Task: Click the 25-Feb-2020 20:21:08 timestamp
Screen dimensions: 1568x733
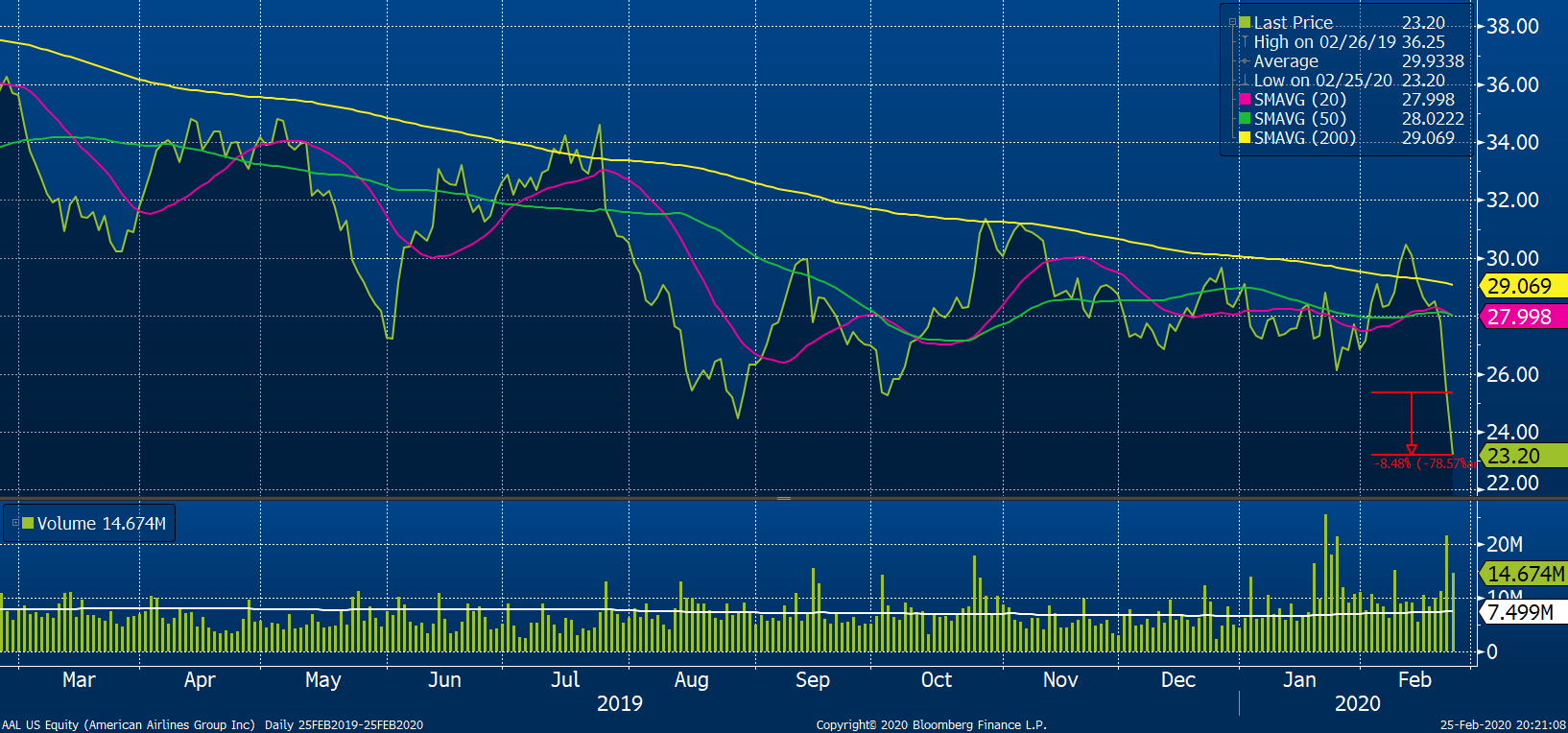Action: 1503,724
